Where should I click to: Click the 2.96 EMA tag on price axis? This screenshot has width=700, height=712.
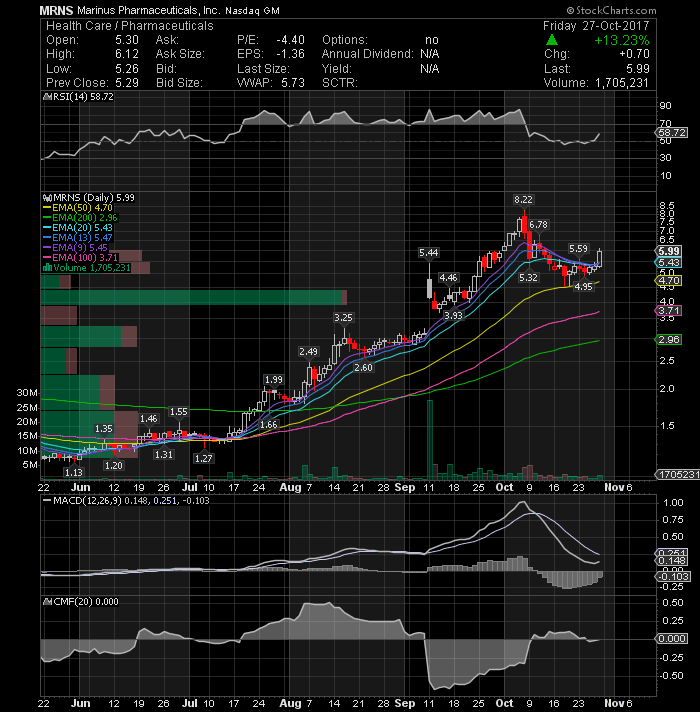[x=669, y=340]
